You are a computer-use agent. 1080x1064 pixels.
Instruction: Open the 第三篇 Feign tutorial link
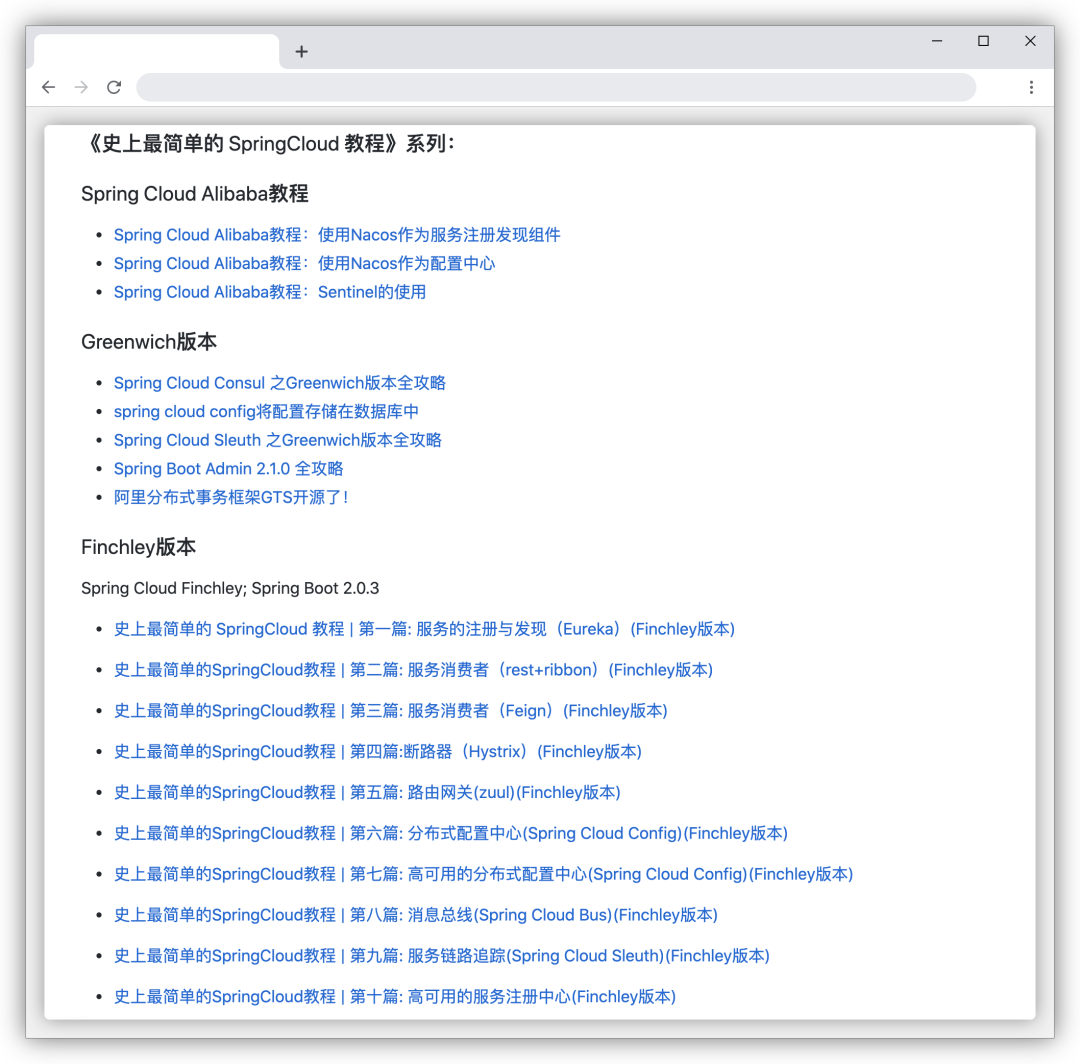pos(391,710)
